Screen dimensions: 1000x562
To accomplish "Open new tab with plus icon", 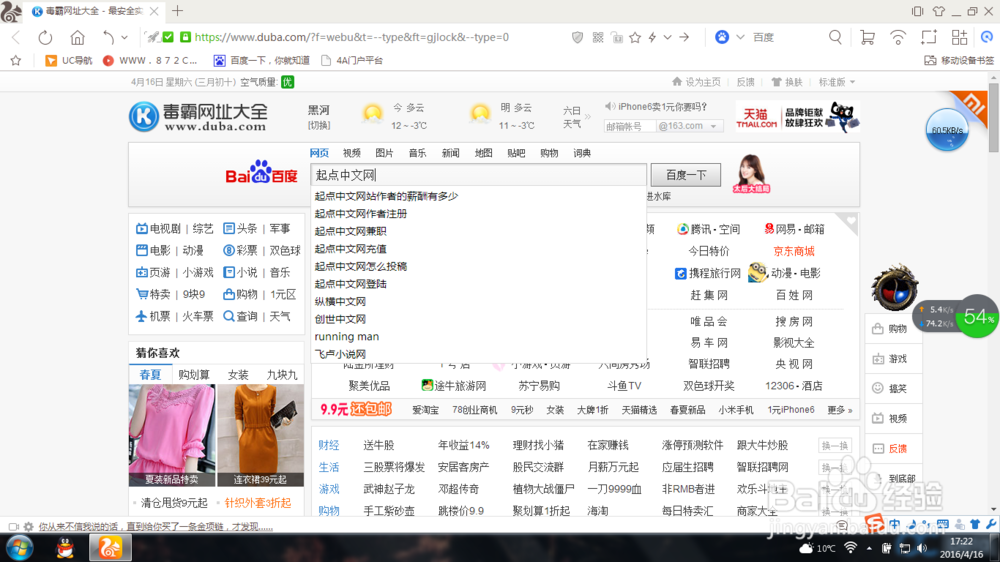I will pos(177,11).
